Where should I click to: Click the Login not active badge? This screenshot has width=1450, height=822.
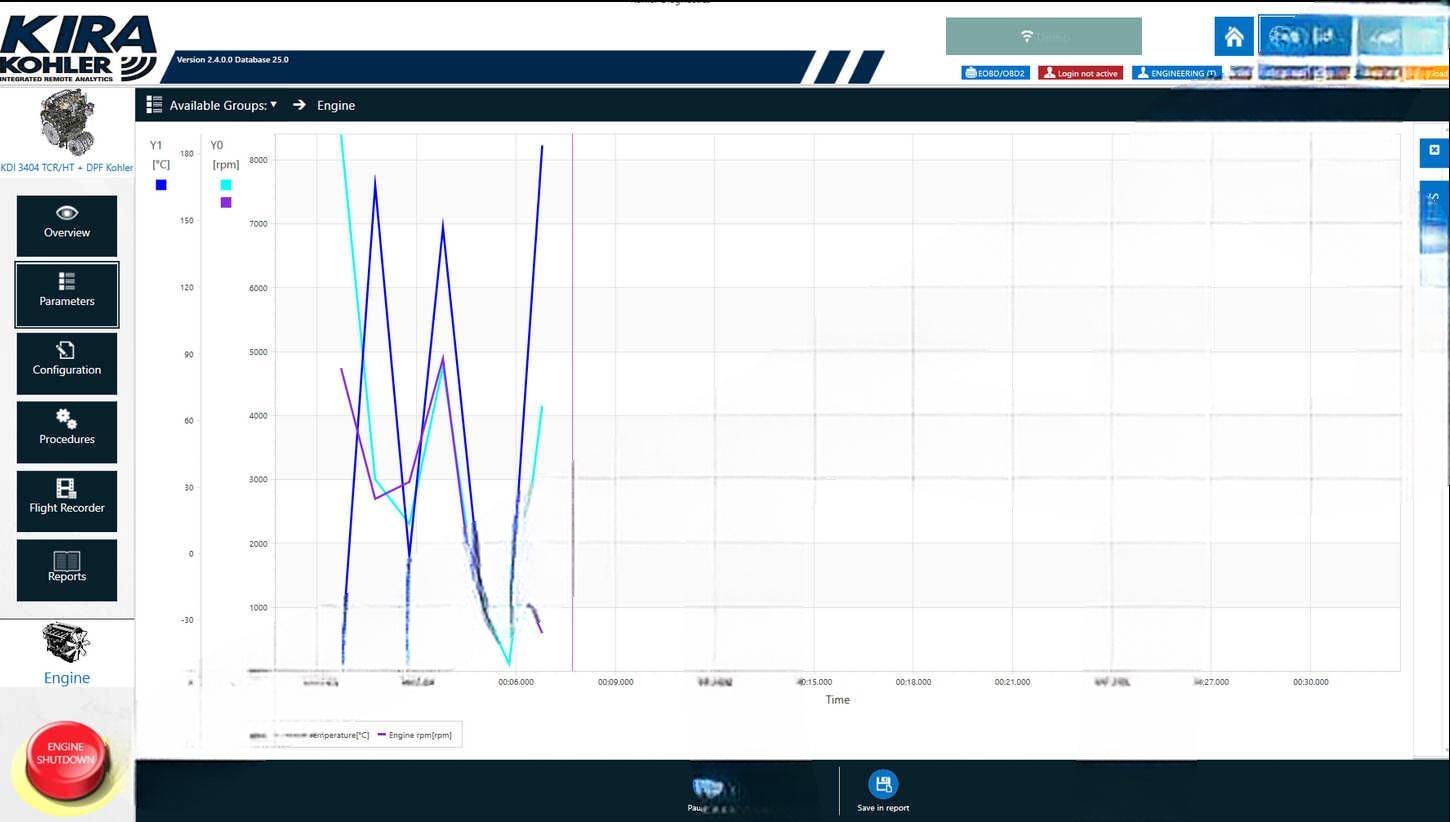point(1081,73)
